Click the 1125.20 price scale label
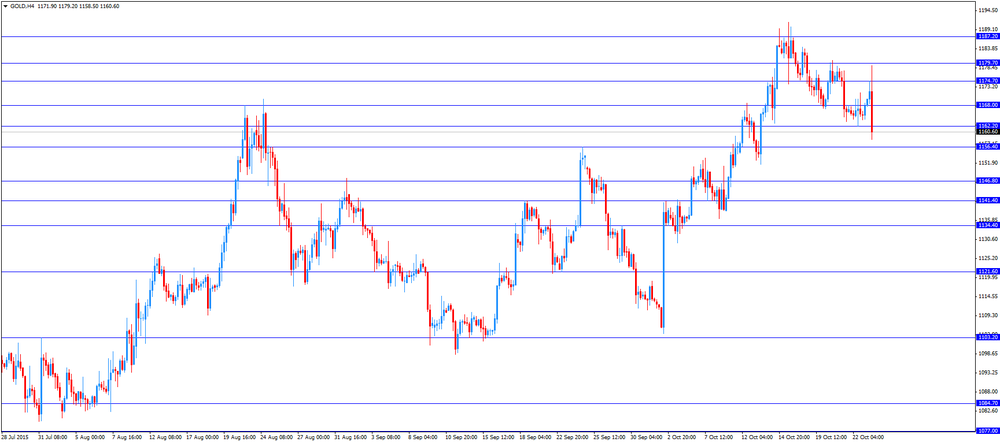Screen dimensions: 1000x442 (987, 258)
